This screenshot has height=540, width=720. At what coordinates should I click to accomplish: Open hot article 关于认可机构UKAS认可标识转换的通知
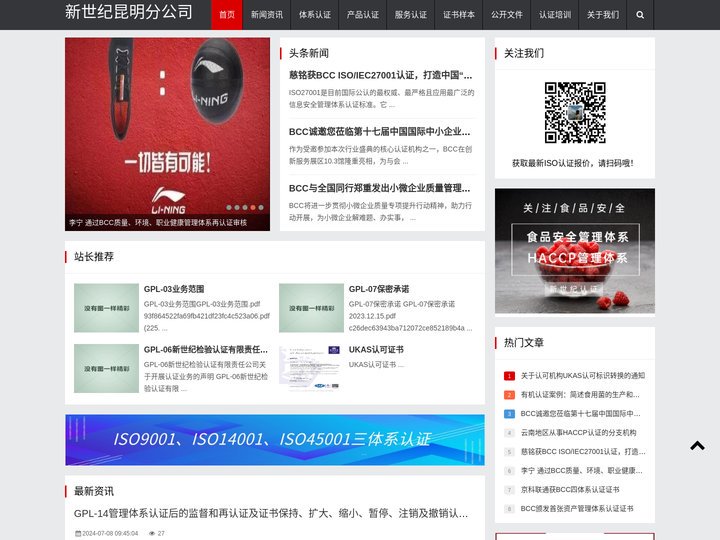click(583, 376)
